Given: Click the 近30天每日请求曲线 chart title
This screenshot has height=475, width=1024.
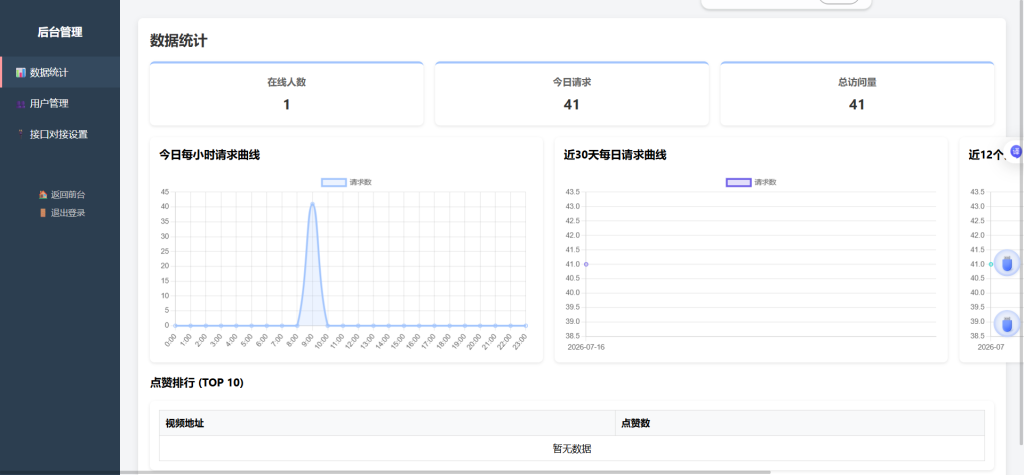Looking at the screenshot, I should 615,155.
